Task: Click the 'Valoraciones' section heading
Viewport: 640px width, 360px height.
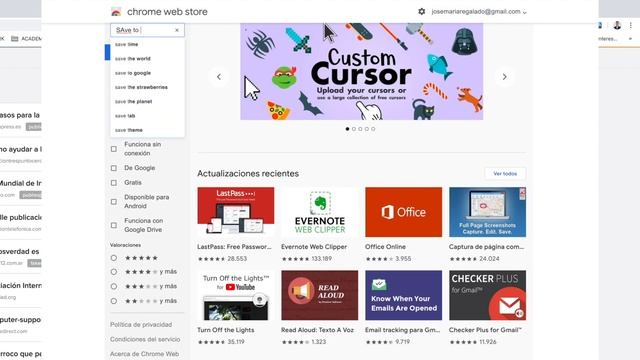Action: tap(125, 245)
